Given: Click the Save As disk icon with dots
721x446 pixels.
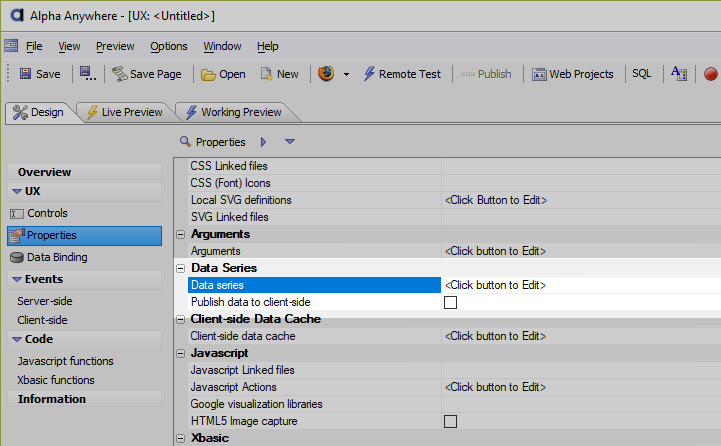Looking at the screenshot, I should pyautogui.click(x=87, y=74).
